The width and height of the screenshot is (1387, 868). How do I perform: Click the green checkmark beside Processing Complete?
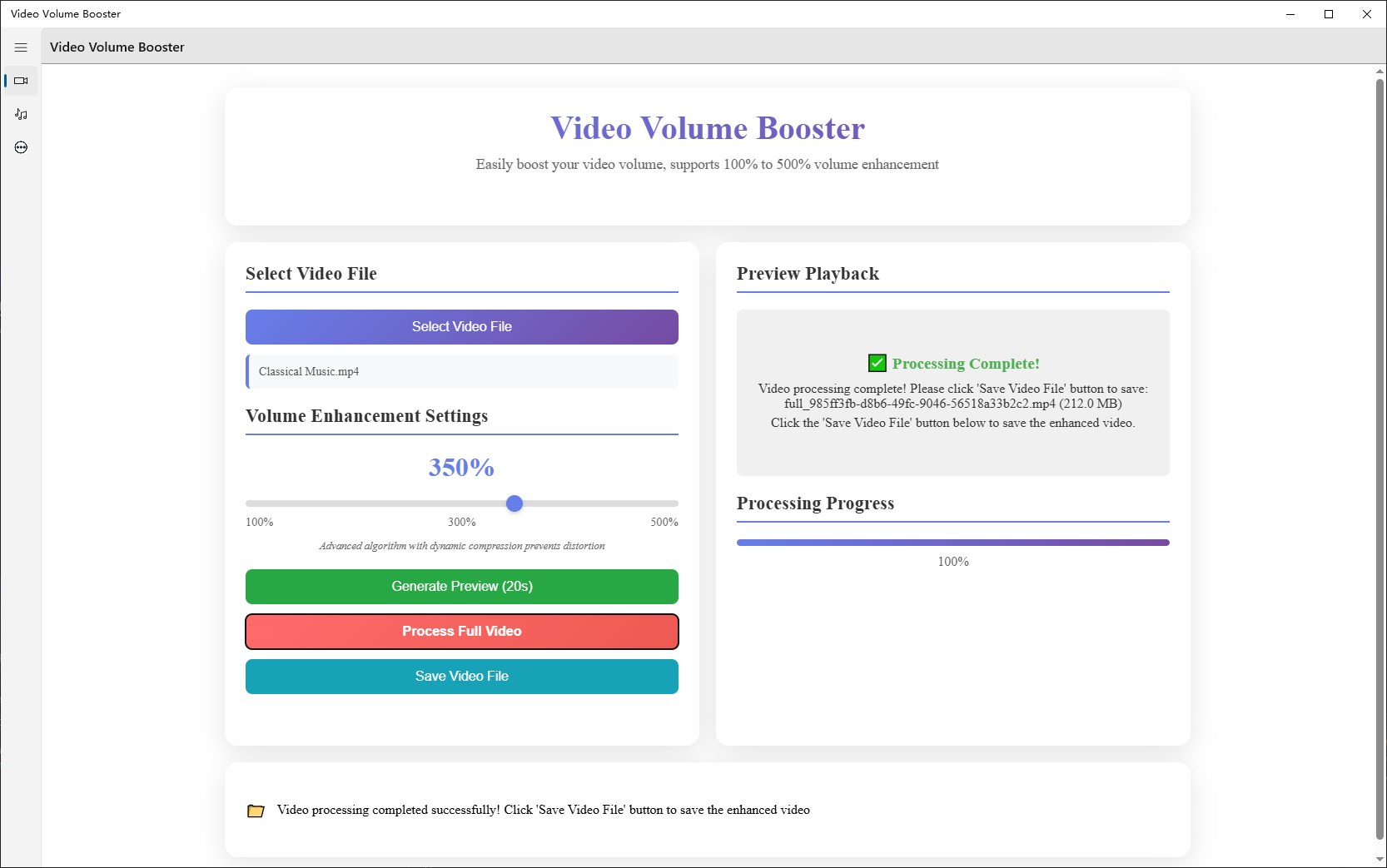877,363
